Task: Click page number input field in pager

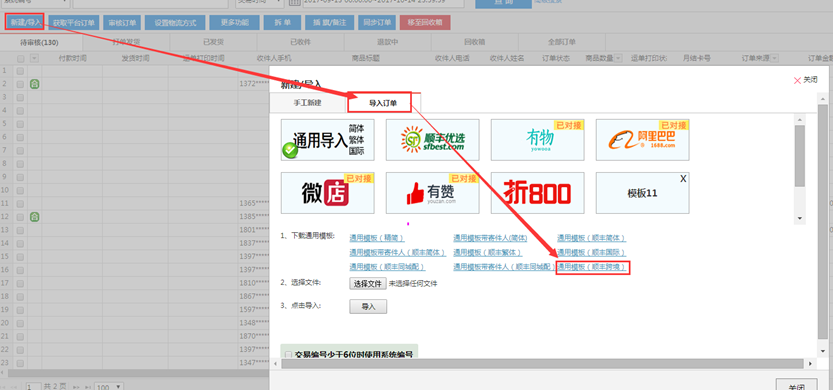Action: point(33,387)
